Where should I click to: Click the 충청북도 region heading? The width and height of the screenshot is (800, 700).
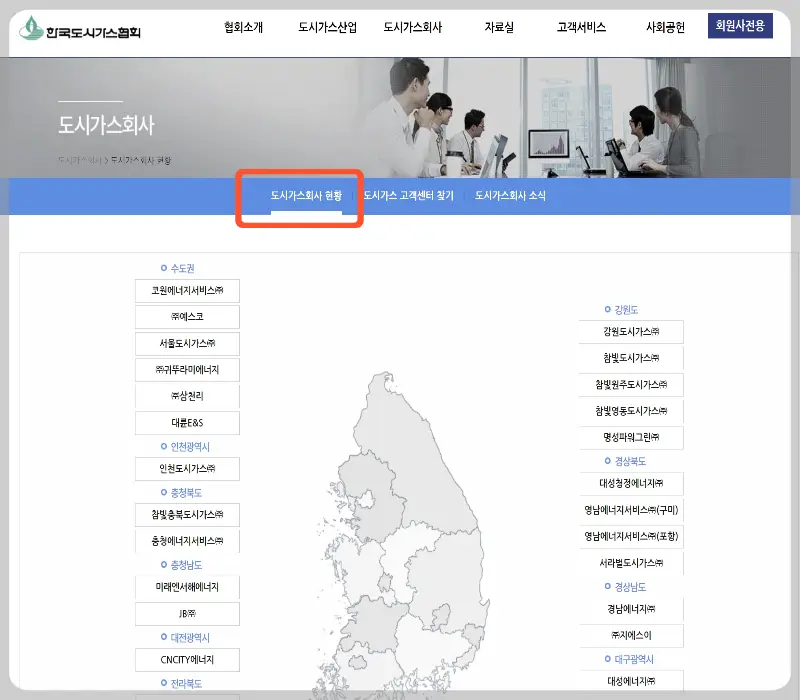[181, 493]
